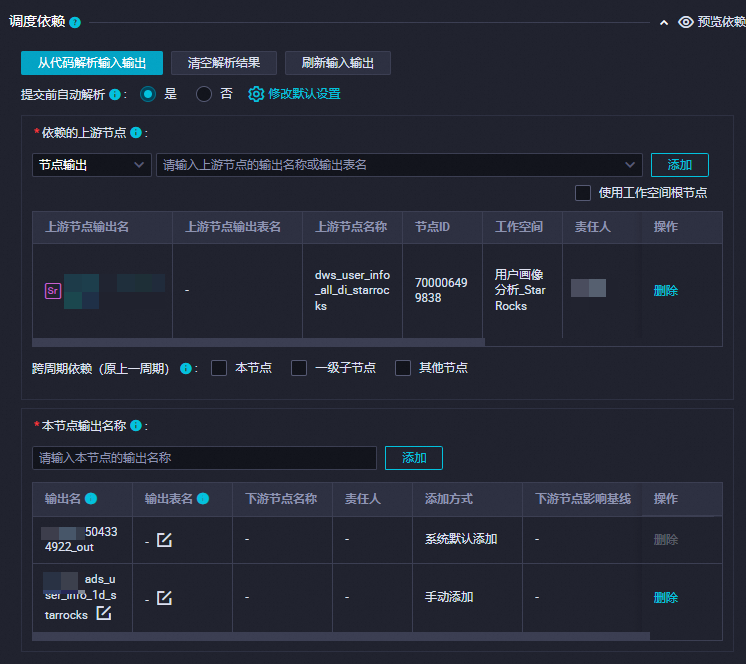The height and width of the screenshot is (664, 746).
Task: Click edit icon beside tarrocks output name
Action: (104, 613)
